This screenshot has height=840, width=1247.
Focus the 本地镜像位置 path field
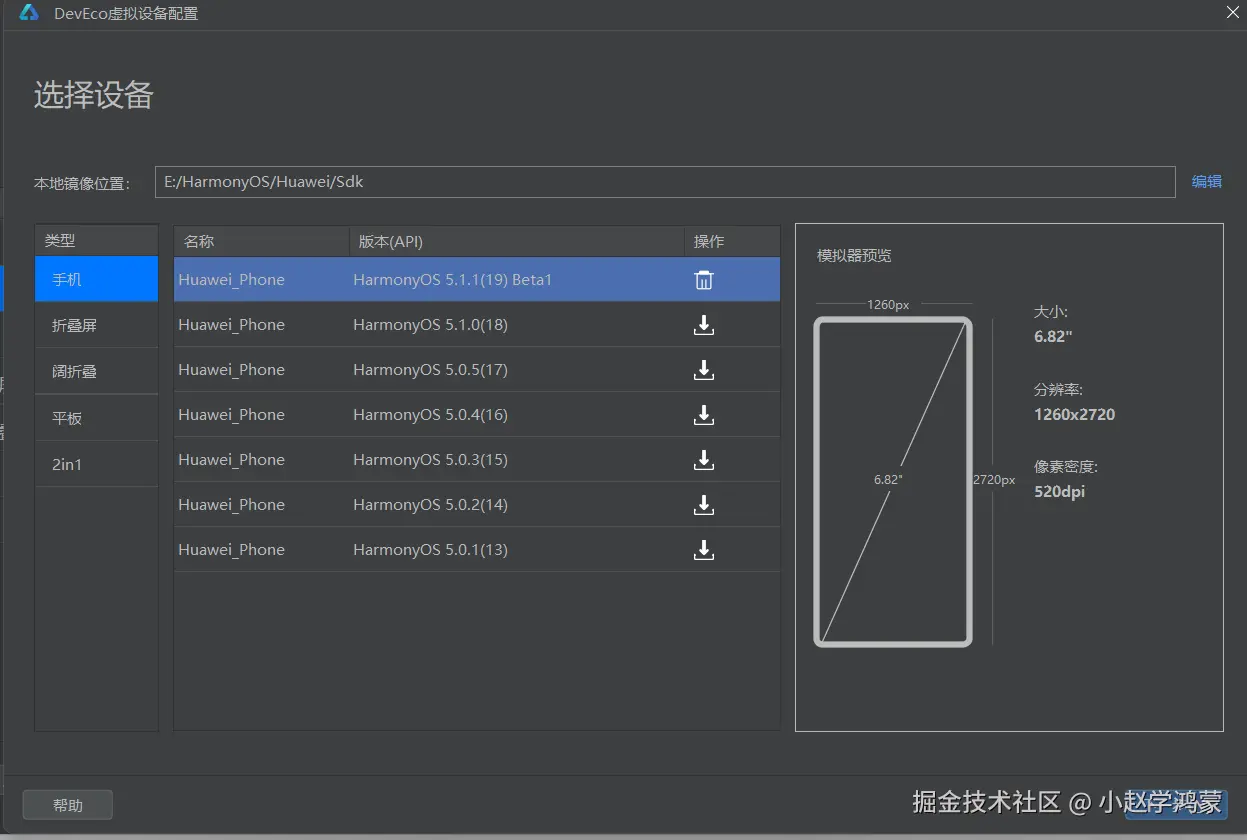(665, 182)
